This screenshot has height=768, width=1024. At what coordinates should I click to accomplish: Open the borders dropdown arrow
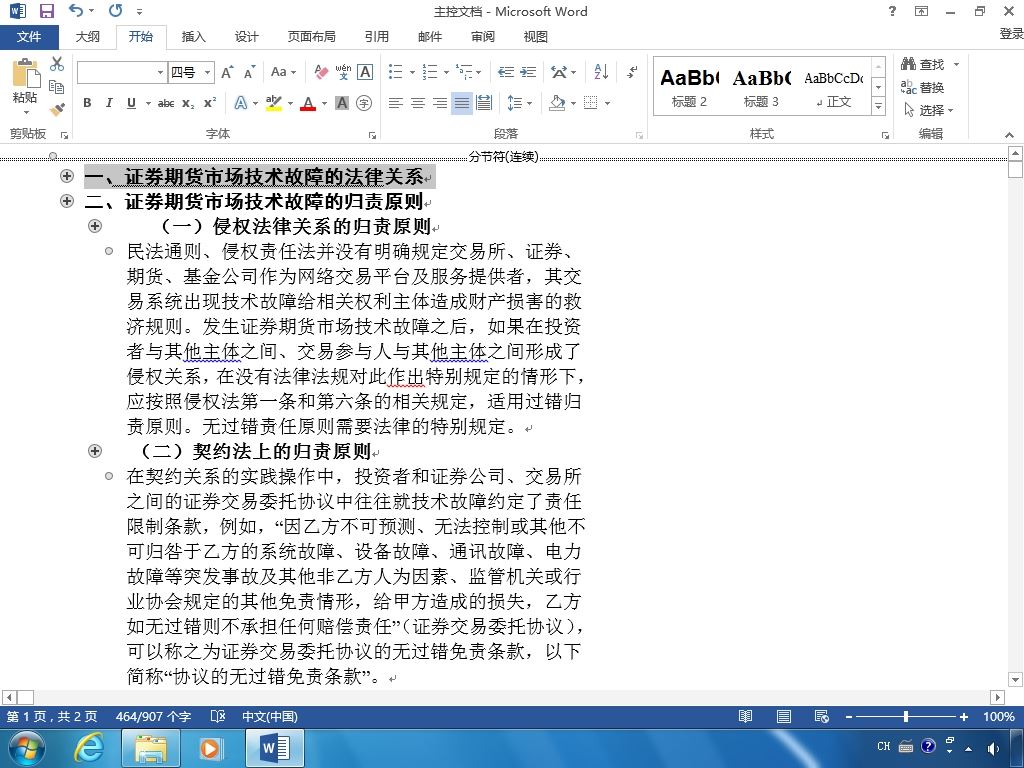[x=607, y=103]
